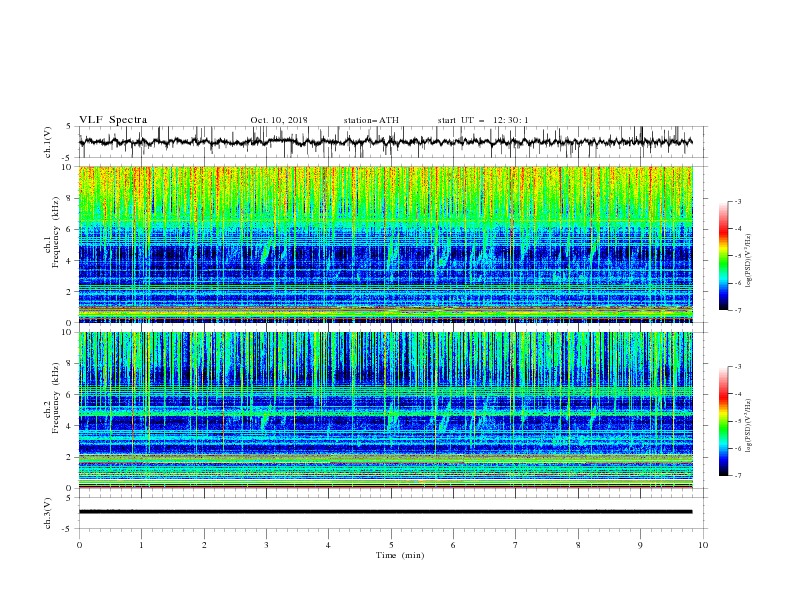Click the time-axis tick label "9"
Viewport: 792px width, 612px height.
tap(640, 545)
